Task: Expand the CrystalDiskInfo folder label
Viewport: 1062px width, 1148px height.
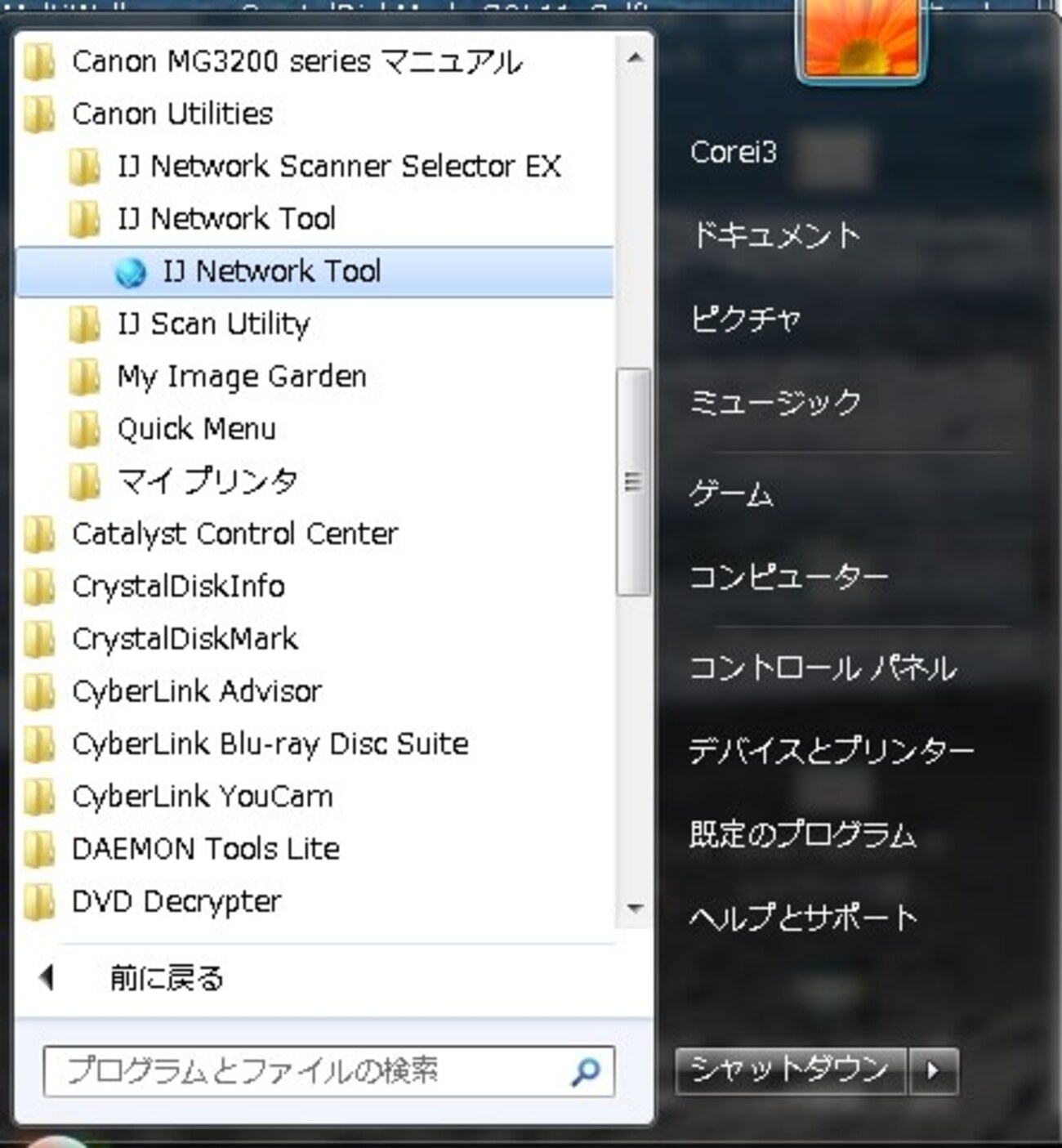Action: click(178, 587)
